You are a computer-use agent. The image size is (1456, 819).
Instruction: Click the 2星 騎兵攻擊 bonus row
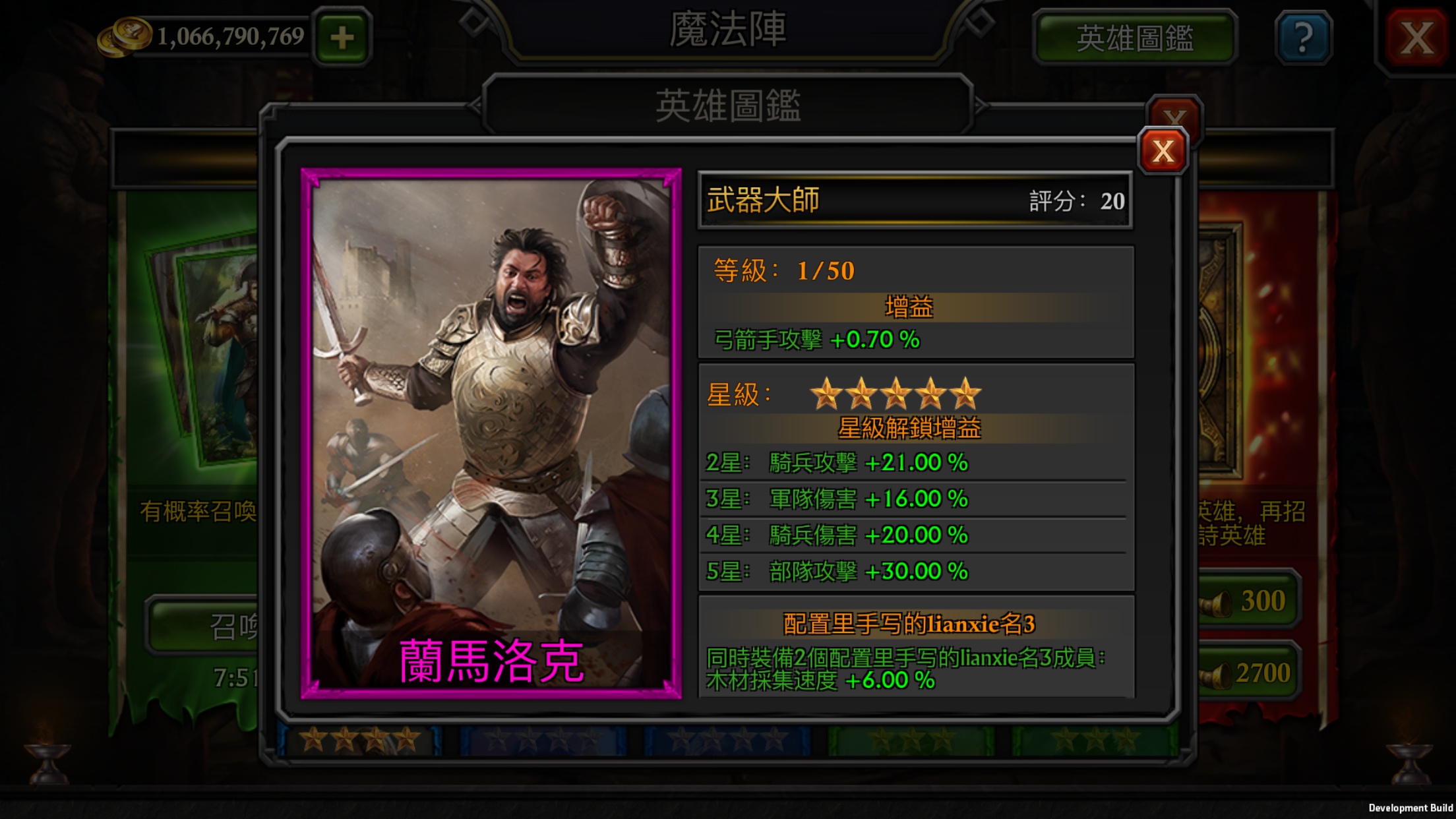915,463
